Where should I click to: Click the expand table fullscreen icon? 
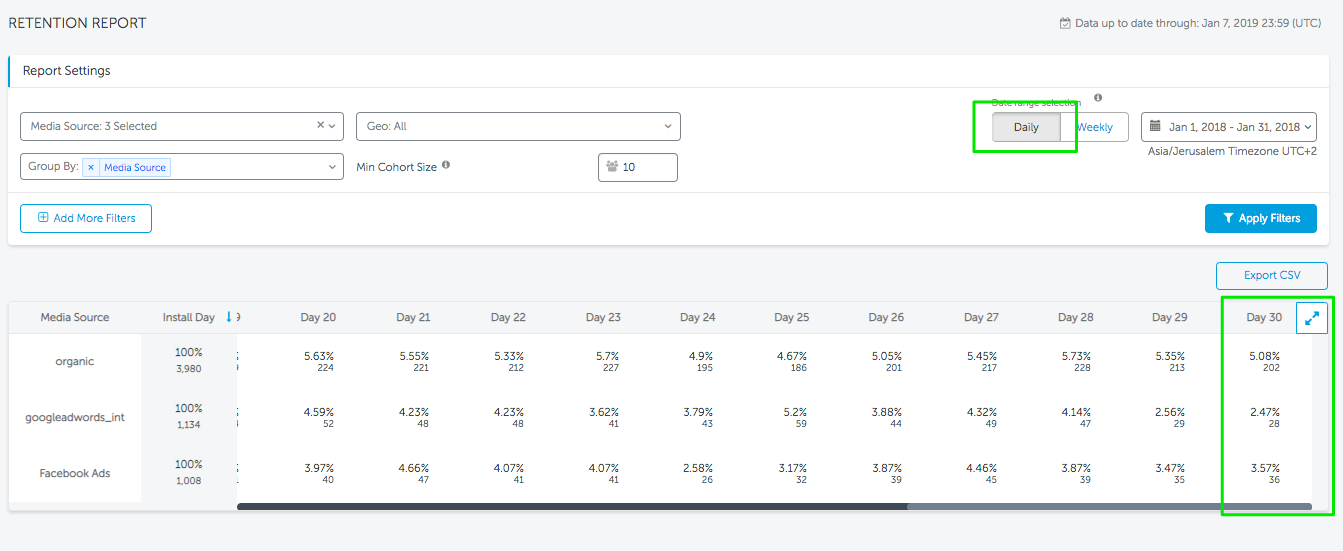point(1312,318)
